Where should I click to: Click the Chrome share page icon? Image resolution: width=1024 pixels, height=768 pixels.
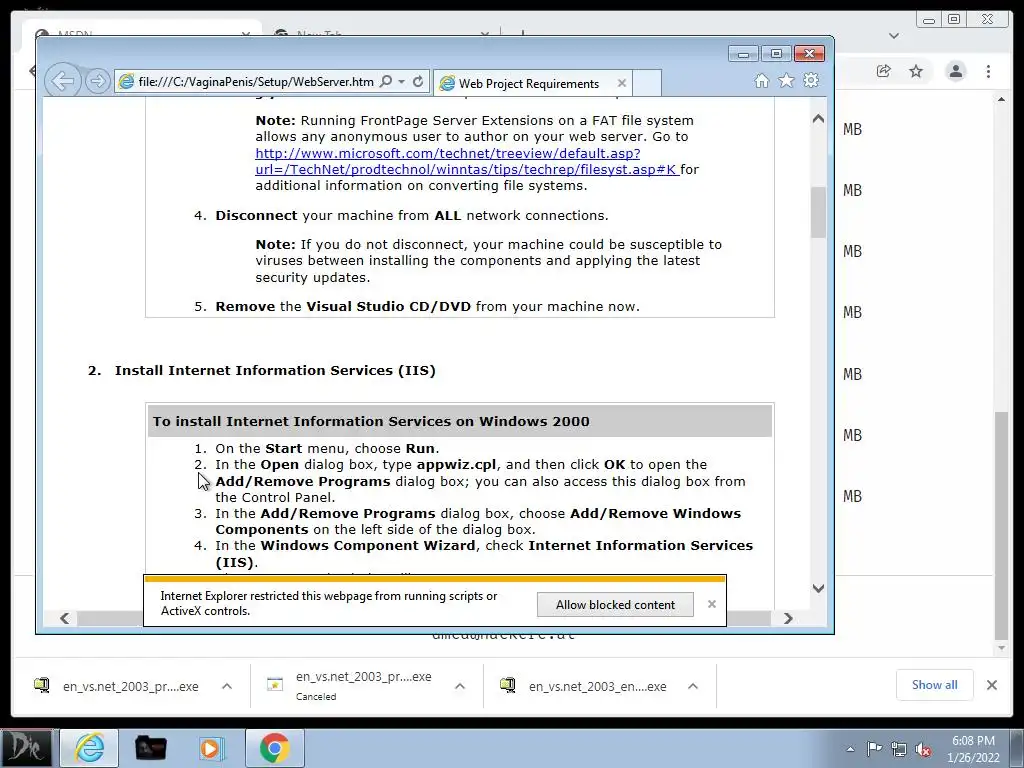pyautogui.click(x=884, y=71)
